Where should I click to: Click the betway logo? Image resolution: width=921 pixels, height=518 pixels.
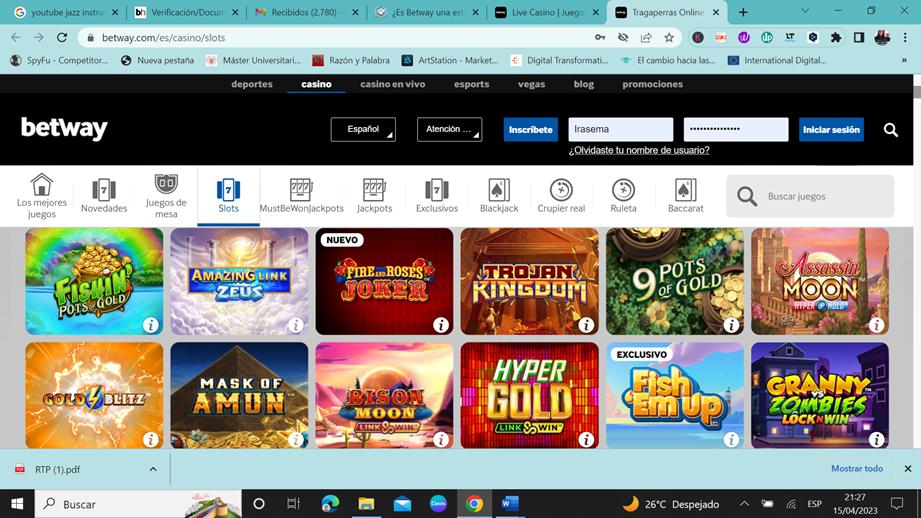(64, 129)
